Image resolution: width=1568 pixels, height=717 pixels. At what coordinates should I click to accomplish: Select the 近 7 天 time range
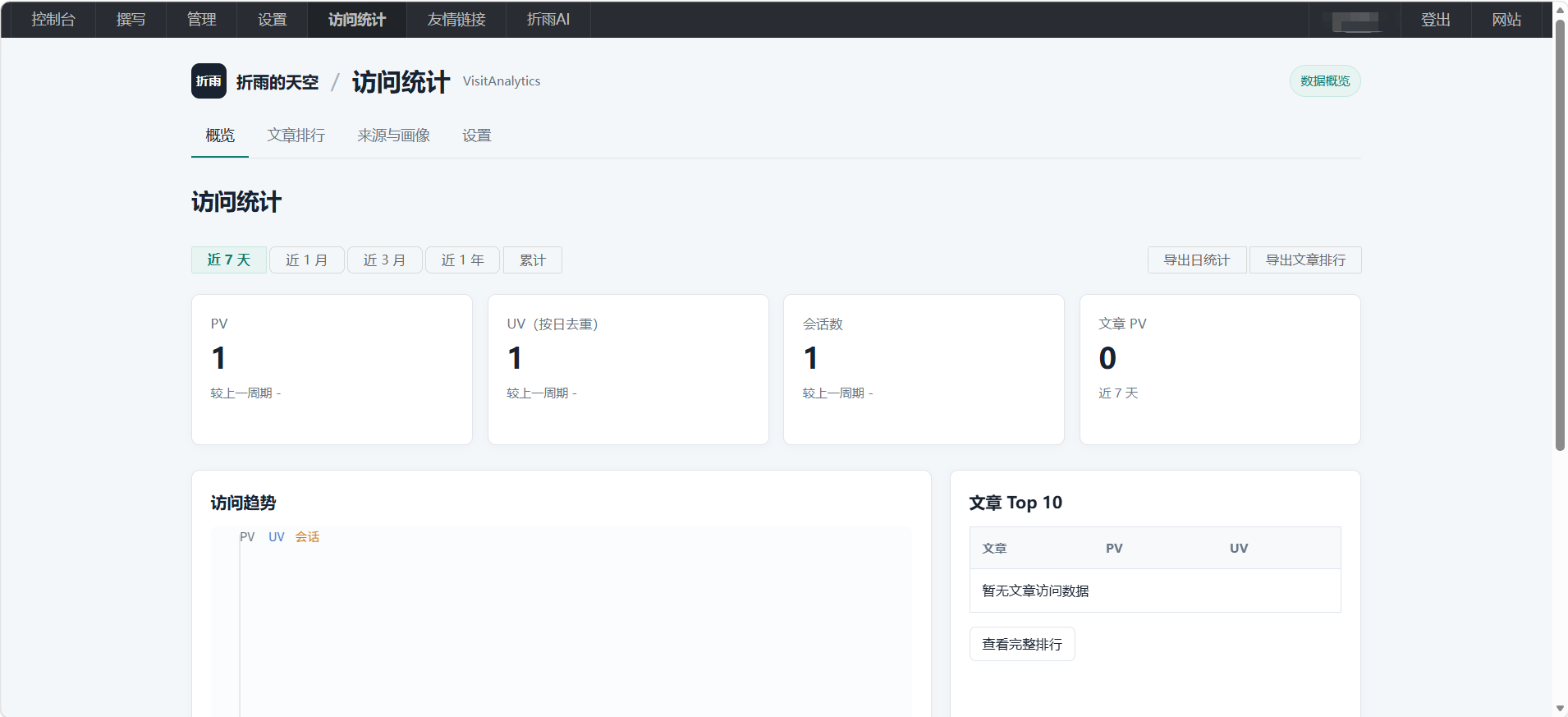pos(229,260)
